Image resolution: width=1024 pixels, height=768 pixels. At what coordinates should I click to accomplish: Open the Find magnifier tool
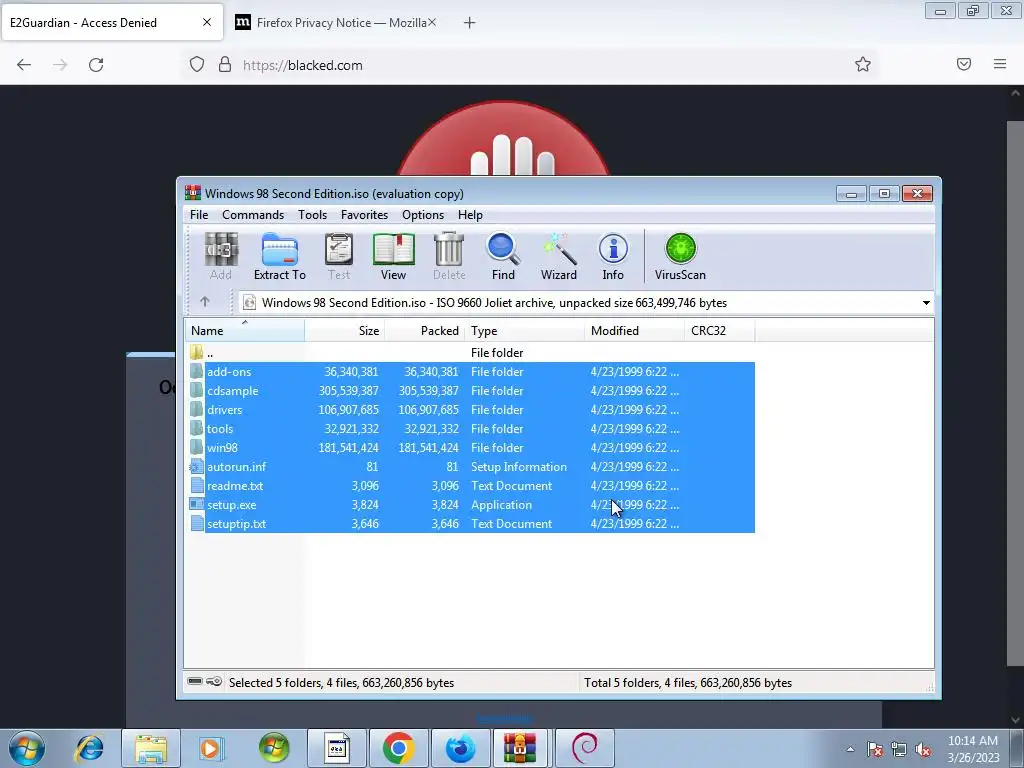tap(503, 257)
